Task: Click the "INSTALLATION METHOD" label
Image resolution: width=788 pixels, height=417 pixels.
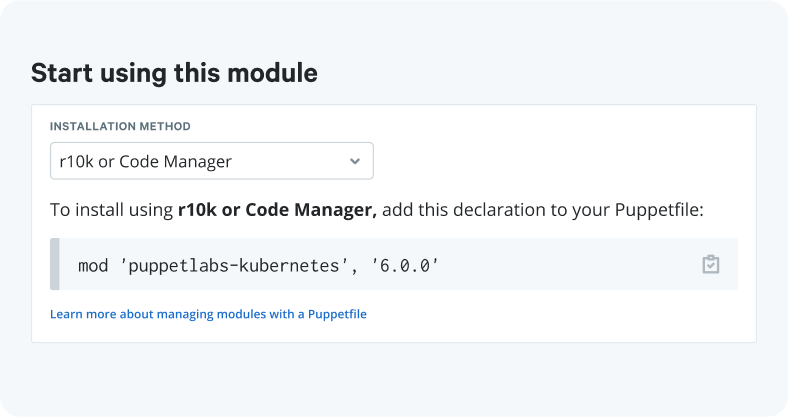Action: (120, 127)
